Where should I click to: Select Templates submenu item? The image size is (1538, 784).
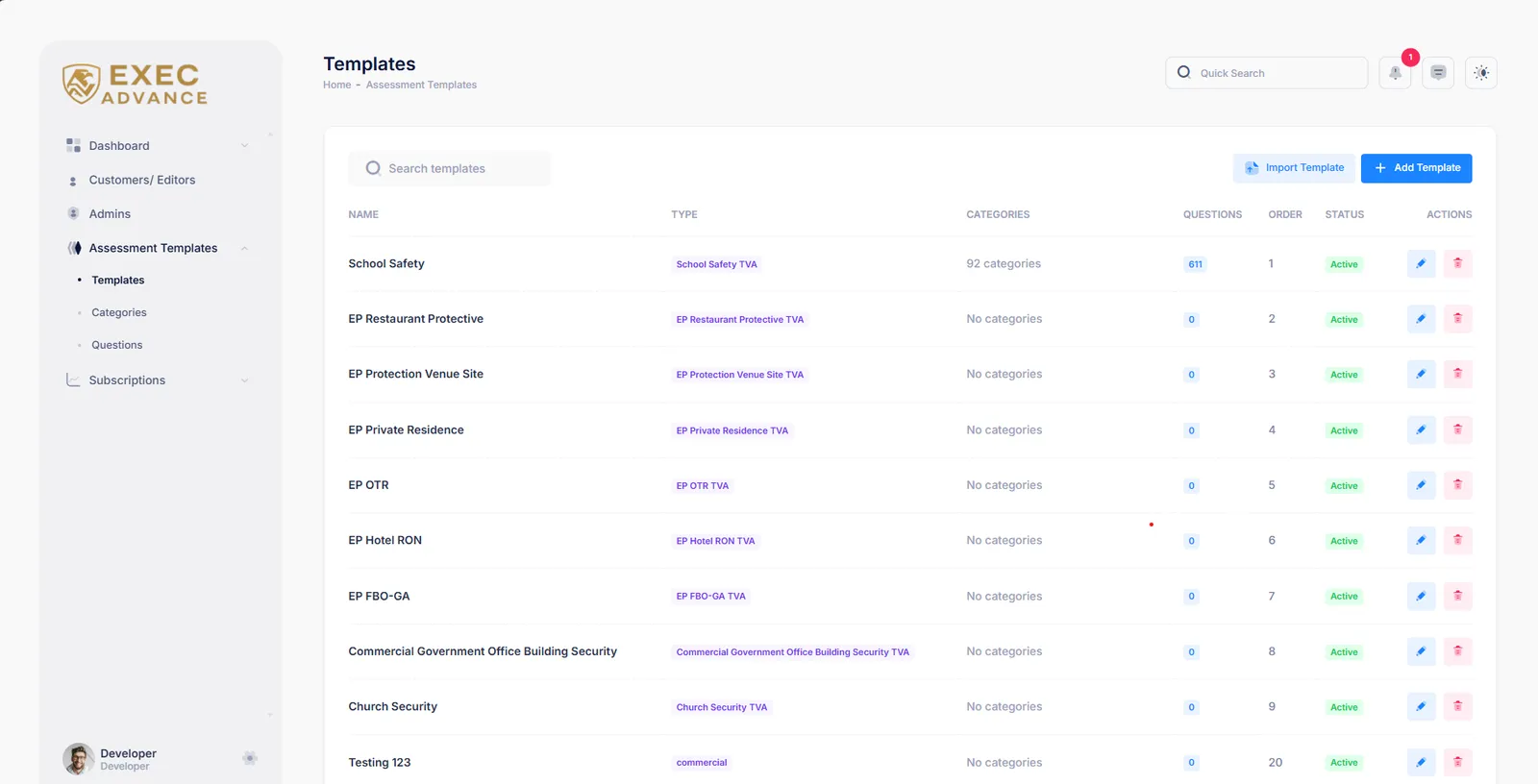118,281
